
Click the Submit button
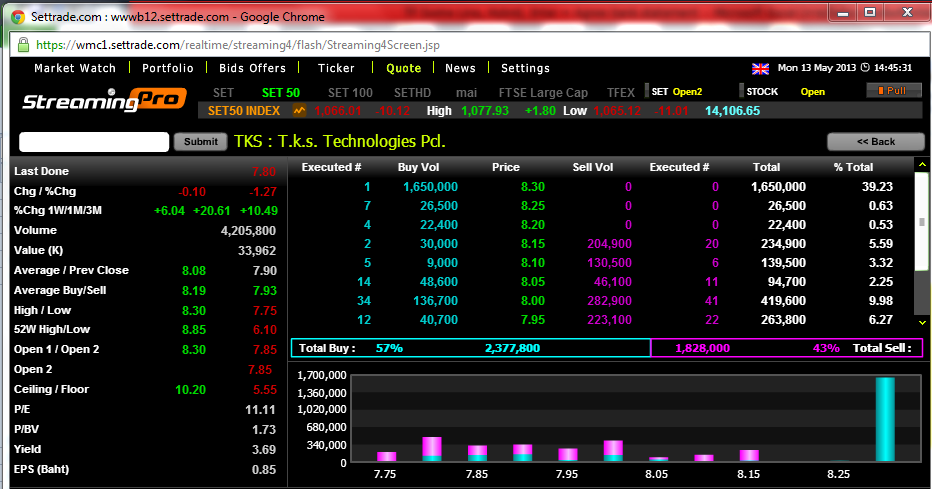pos(201,141)
